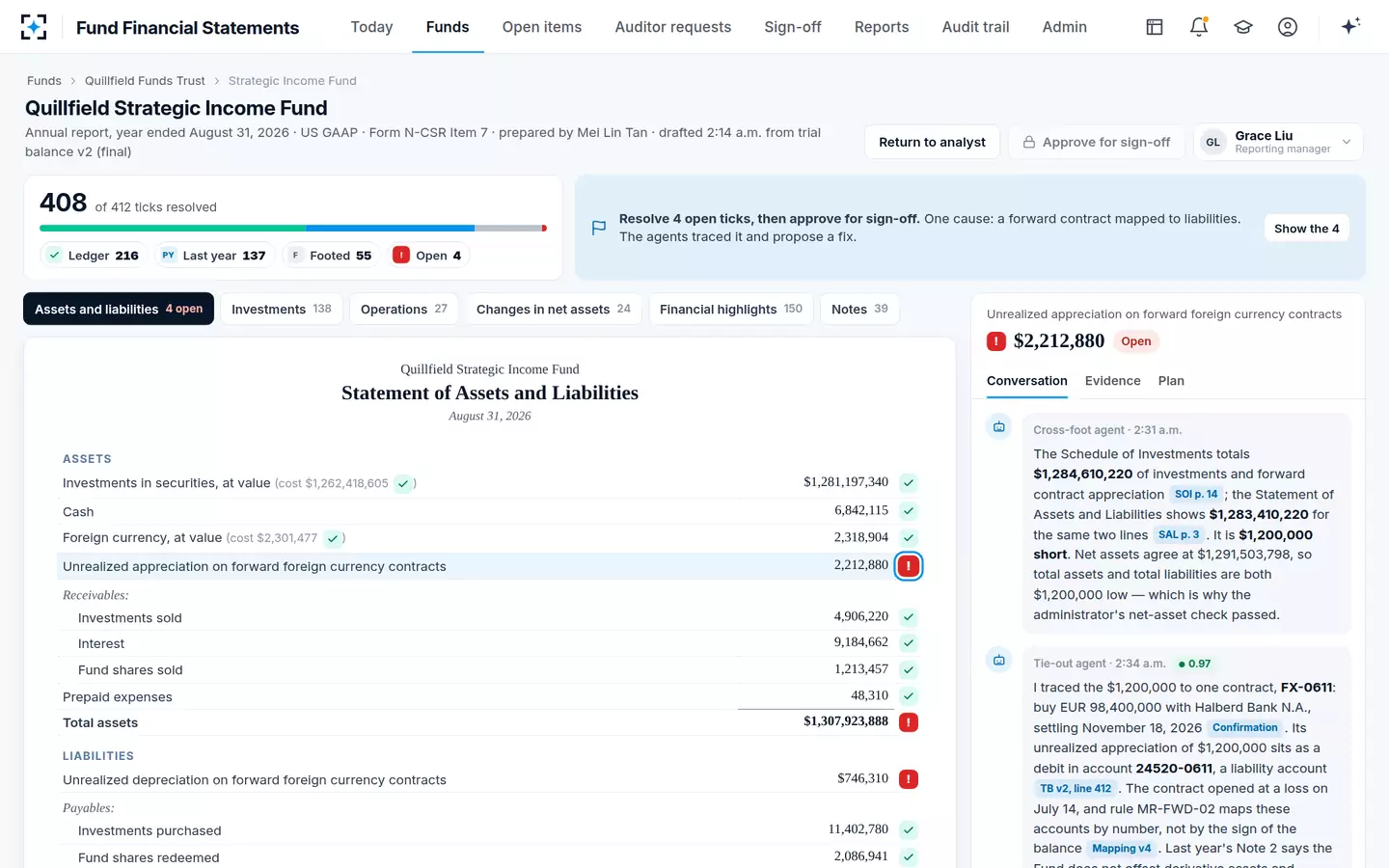Viewport: 1389px width, 868px height.
Task: Click Return to analyst
Action: [x=932, y=142]
